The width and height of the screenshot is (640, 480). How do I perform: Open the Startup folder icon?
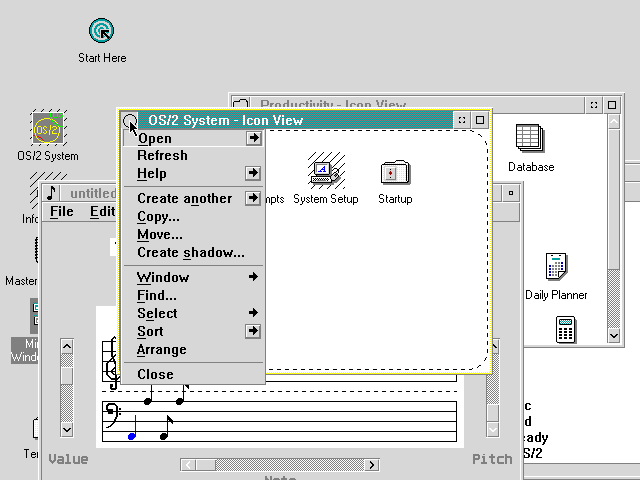pyautogui.click(x=395, y=172)
